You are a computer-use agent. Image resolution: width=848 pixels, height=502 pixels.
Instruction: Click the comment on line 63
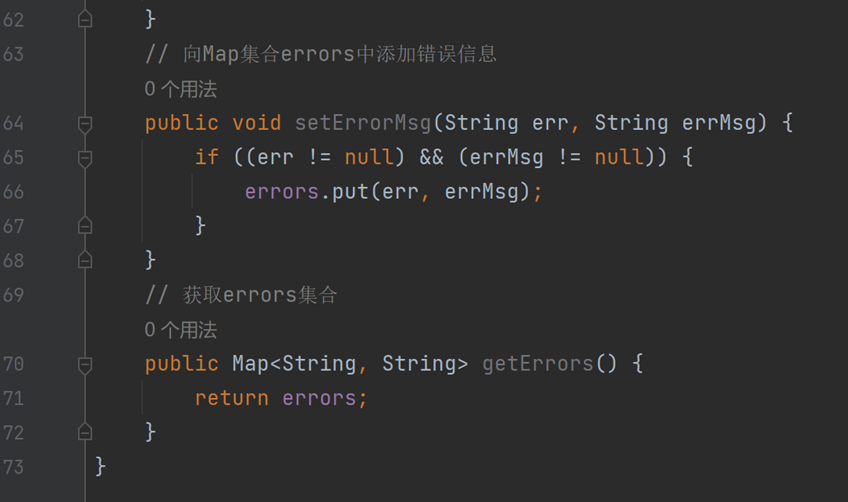click(x=320, y=54)
